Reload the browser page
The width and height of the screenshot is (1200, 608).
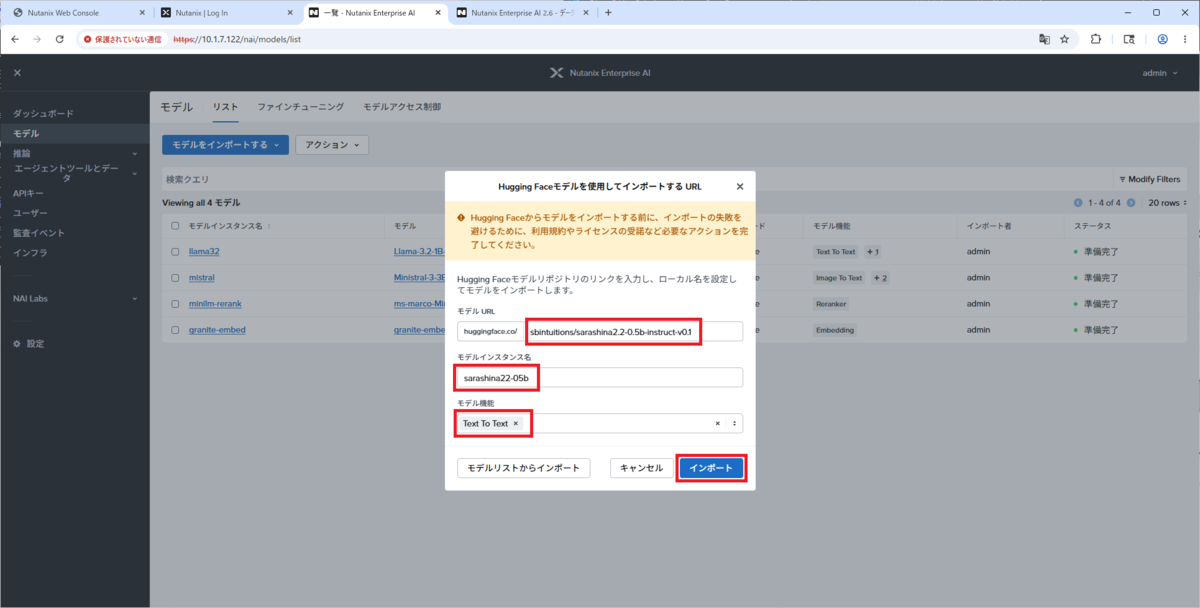click(60, 40)
